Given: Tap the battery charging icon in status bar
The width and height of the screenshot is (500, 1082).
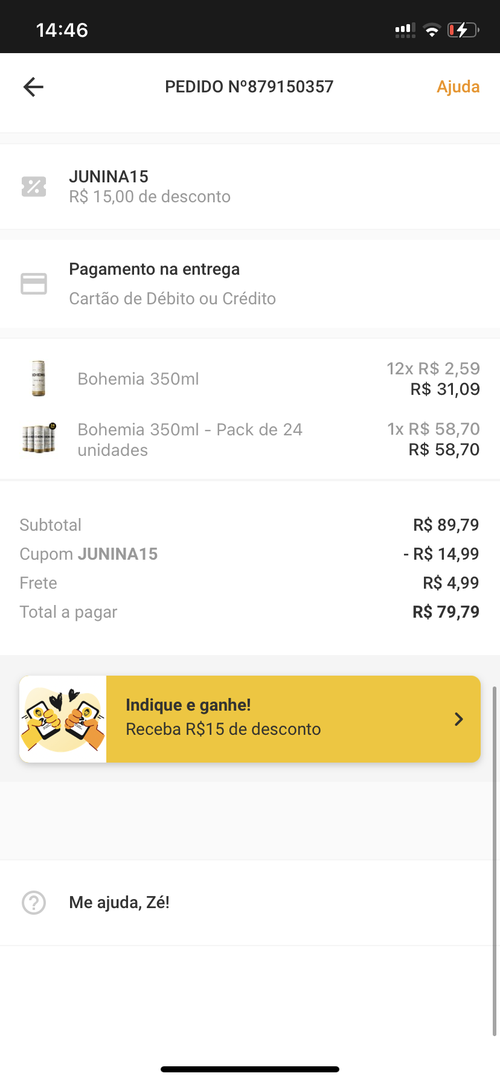Looking at the screenshot, I should coord(462,30).
